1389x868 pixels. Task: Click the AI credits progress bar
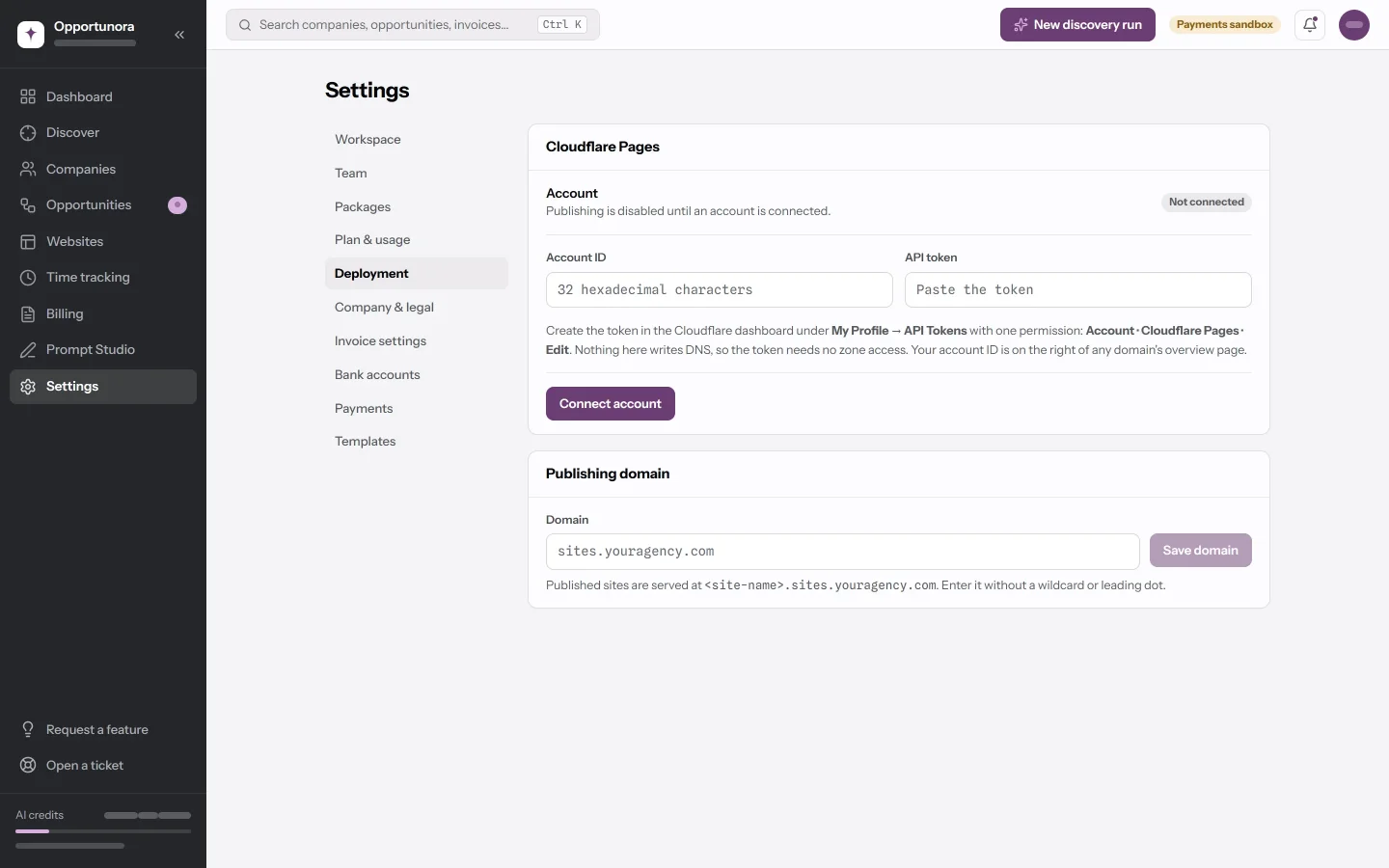(103, 831)
